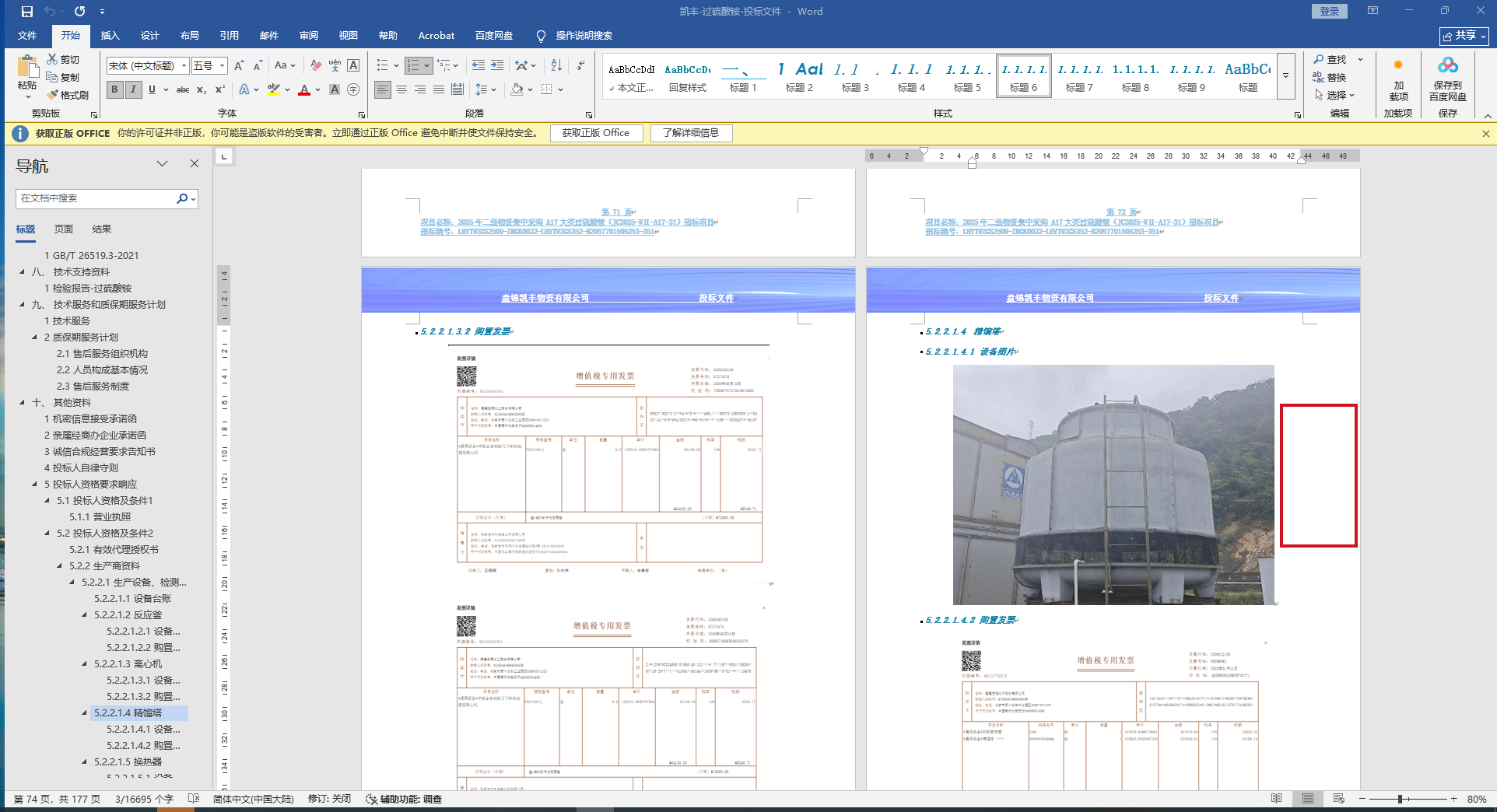Image resolution: width=1497 pixels, height=812 pixels.
Task: Switch to 页面 tab in navigation pane
Action: 64,229
